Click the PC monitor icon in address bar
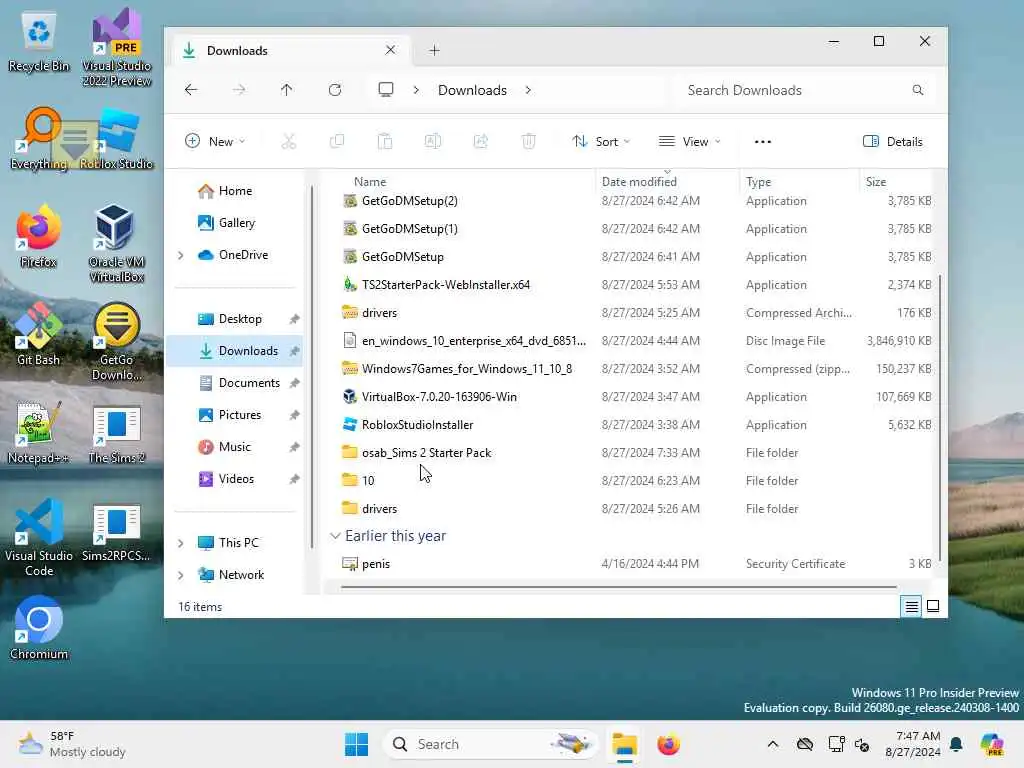This screenshot has height=768, width=1024. pyautogui.click(x=386, y=89)
